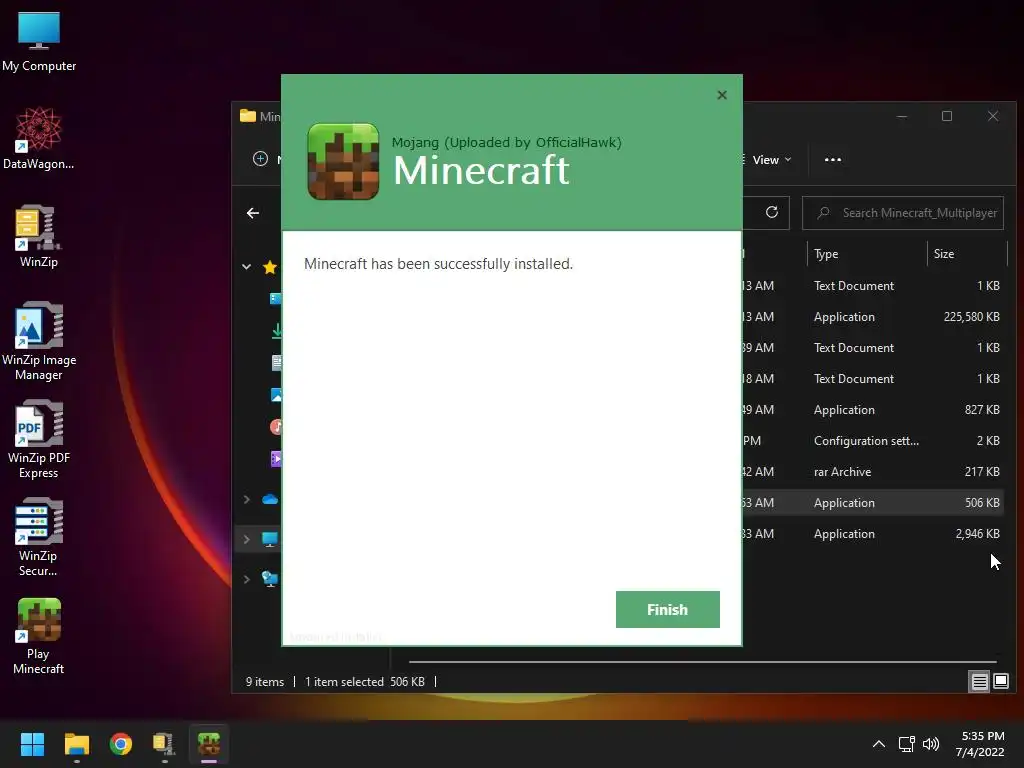Open volume control tray icon

tap(931, 744)
